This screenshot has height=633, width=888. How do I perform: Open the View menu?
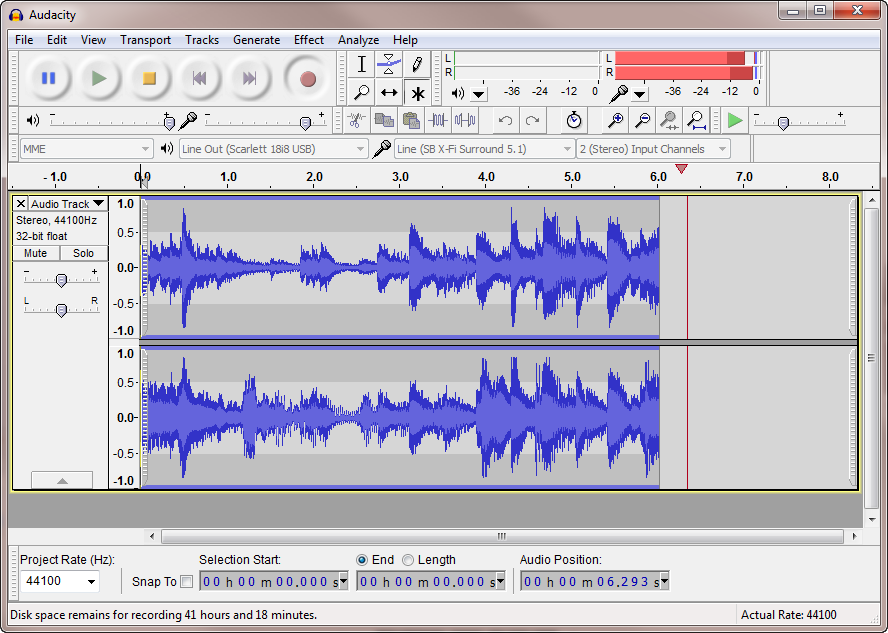coord(93,40)
